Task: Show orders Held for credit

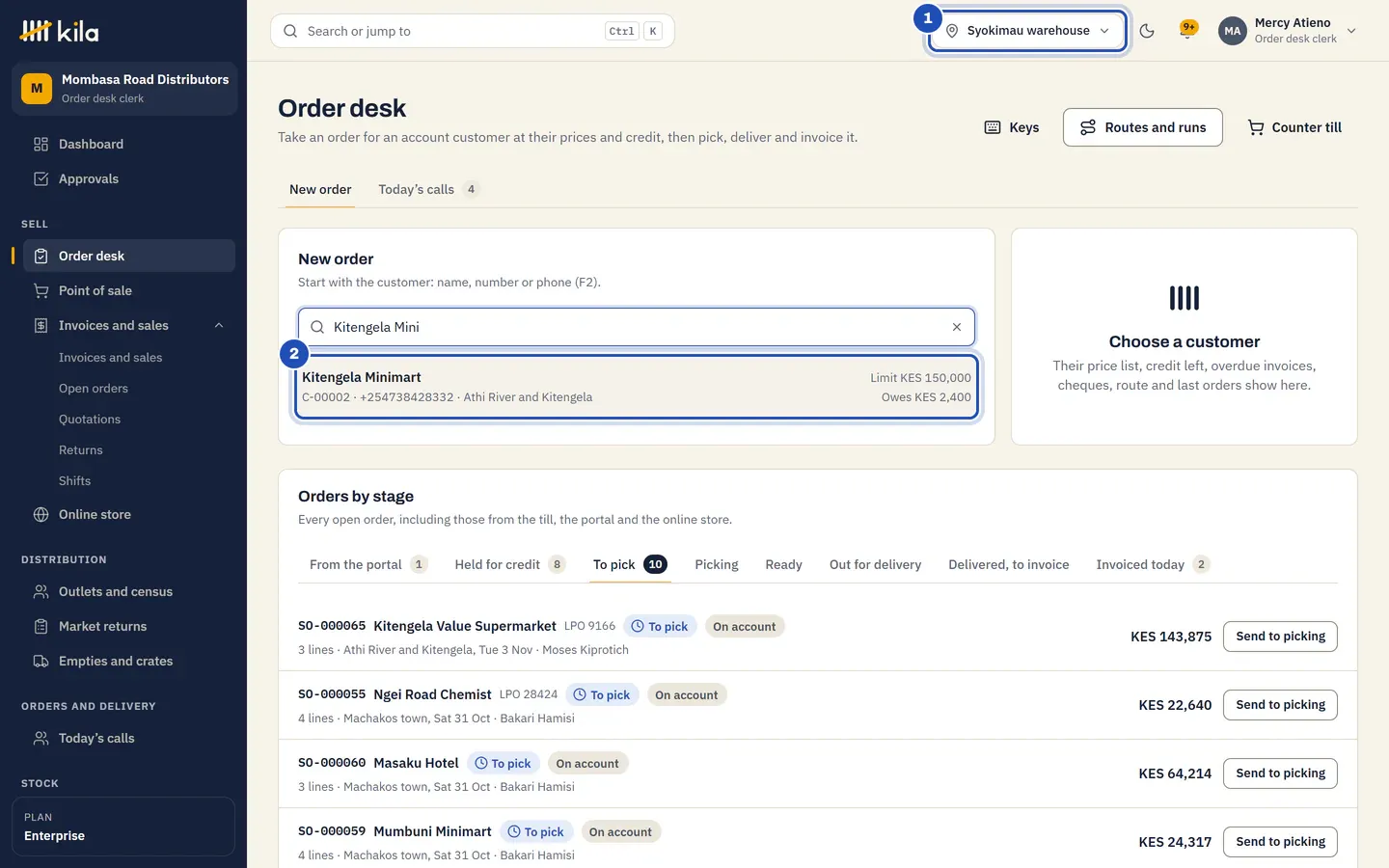Action: click(509, 564)
